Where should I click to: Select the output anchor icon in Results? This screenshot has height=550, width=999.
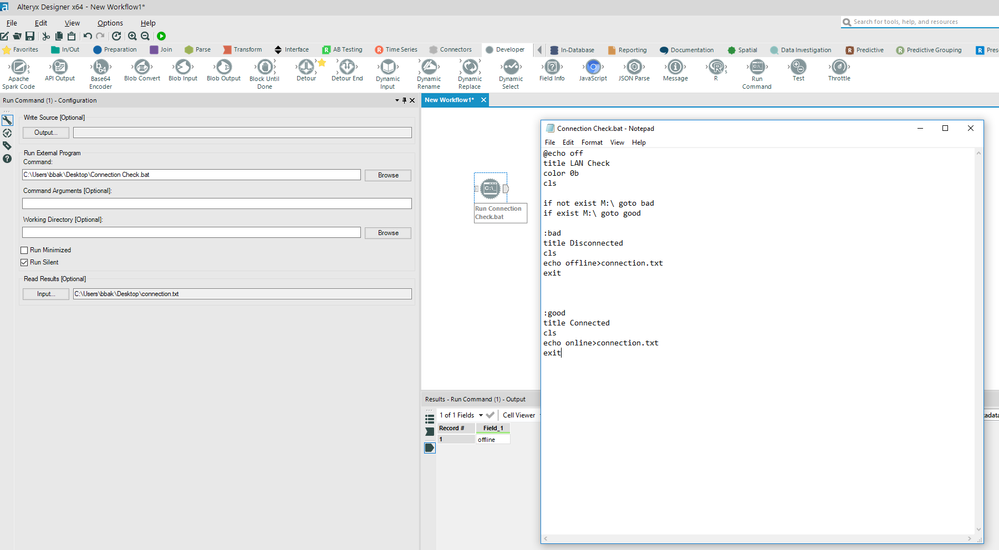click(429, 448)
